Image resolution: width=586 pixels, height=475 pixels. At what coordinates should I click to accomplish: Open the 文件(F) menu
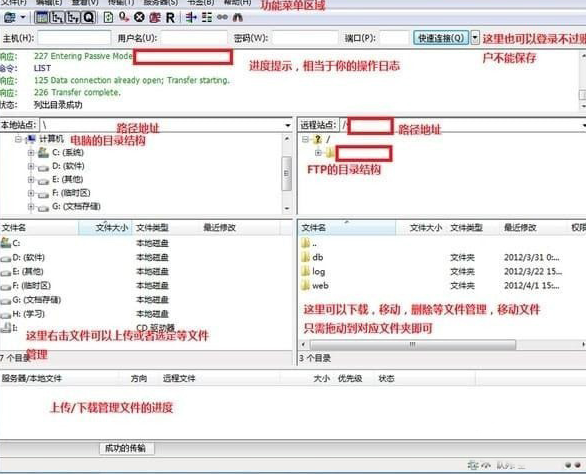pos(14,2)
